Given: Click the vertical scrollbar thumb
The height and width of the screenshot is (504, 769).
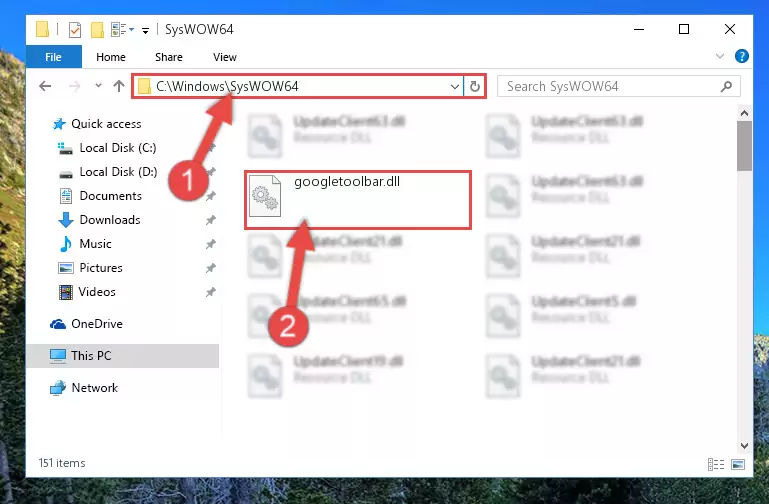Looking at the screenshot, I should pyautogui.click(x=744, y=146).
